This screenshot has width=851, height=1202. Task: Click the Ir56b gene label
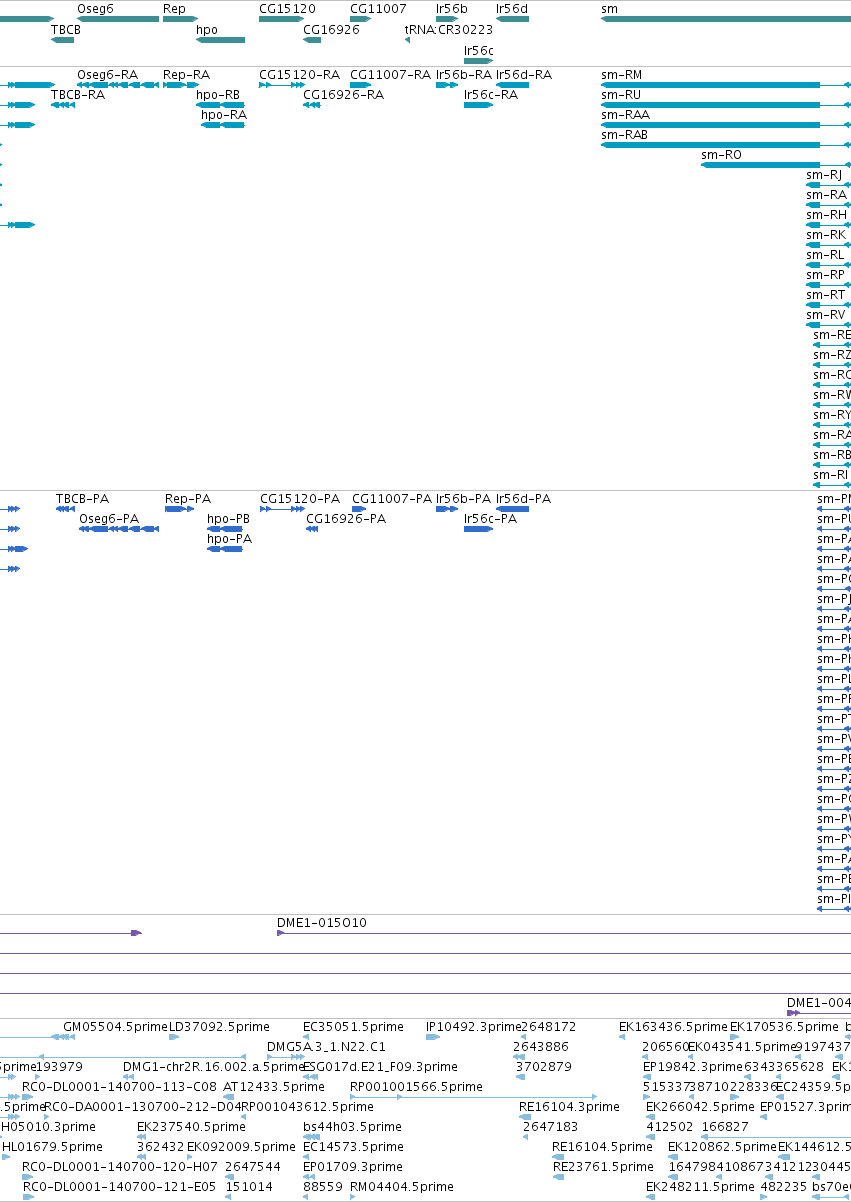(452, 8)
